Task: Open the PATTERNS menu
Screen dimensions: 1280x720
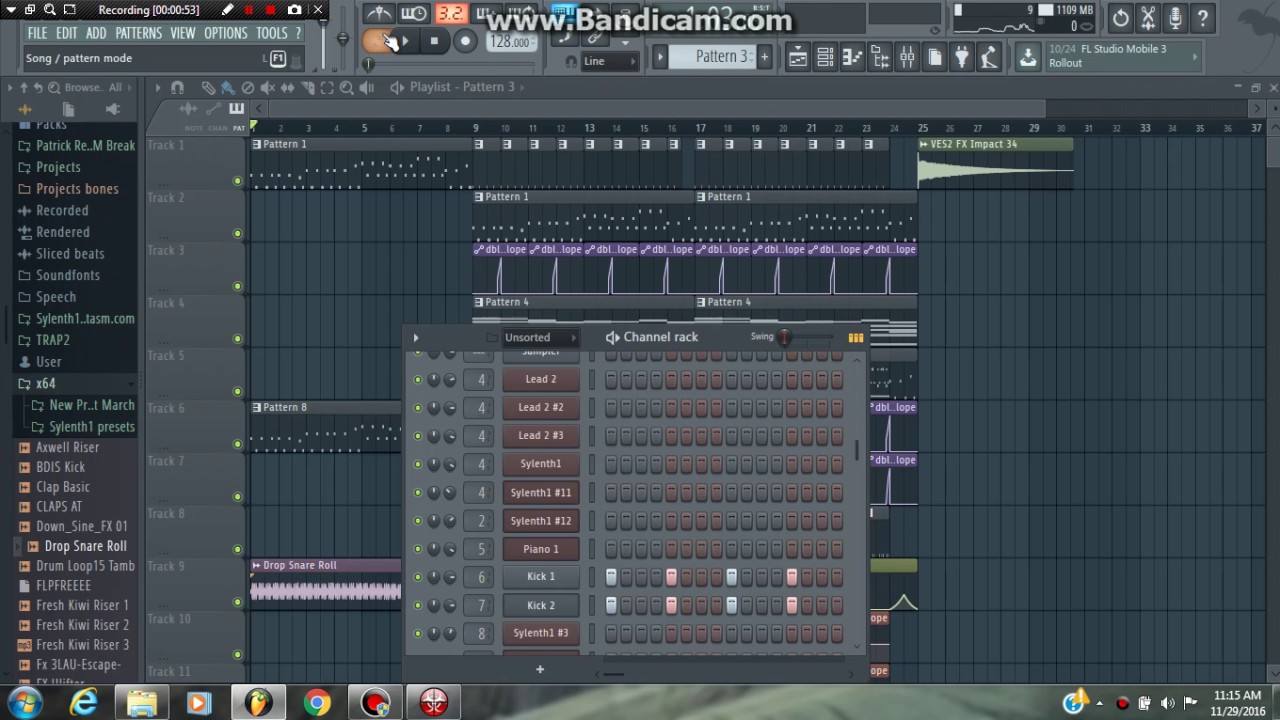Action: (x=138, y=33)
